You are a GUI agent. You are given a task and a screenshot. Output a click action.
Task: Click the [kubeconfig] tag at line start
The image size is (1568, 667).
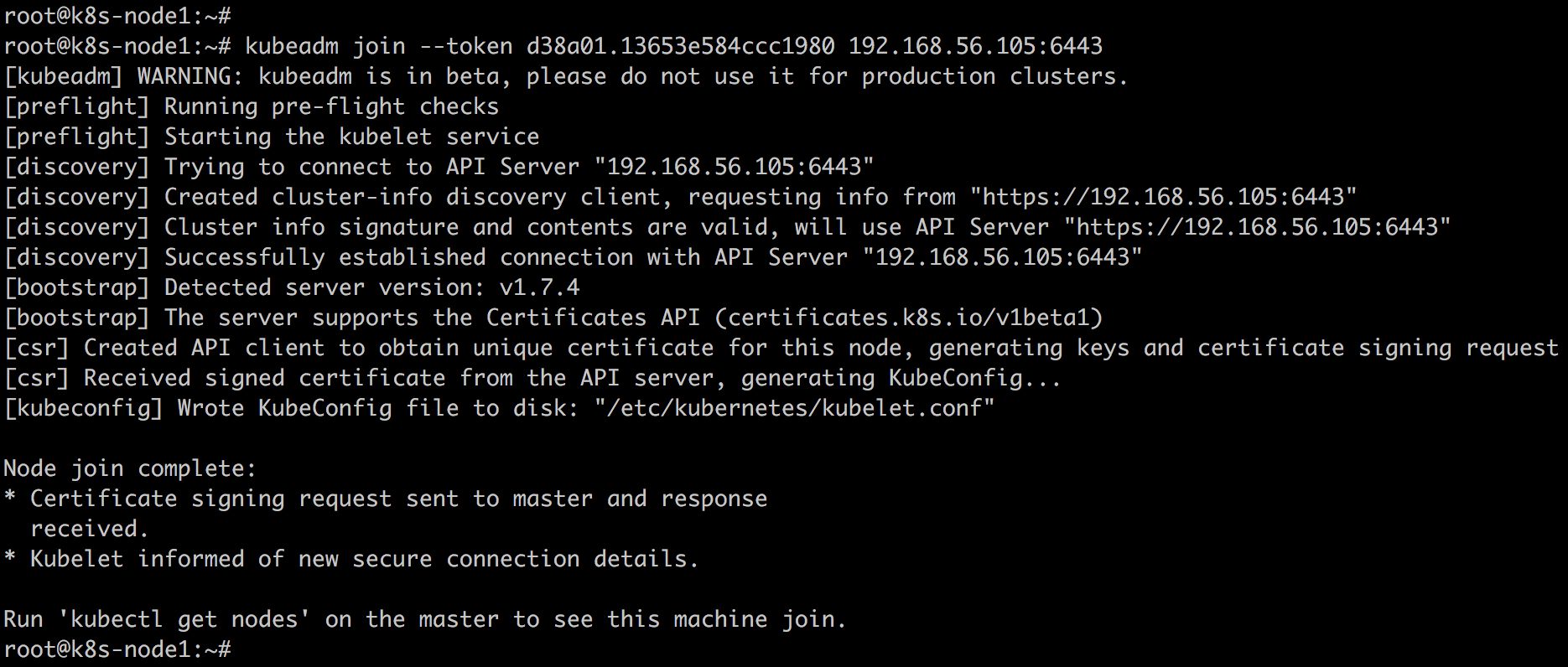click(84, 408)
